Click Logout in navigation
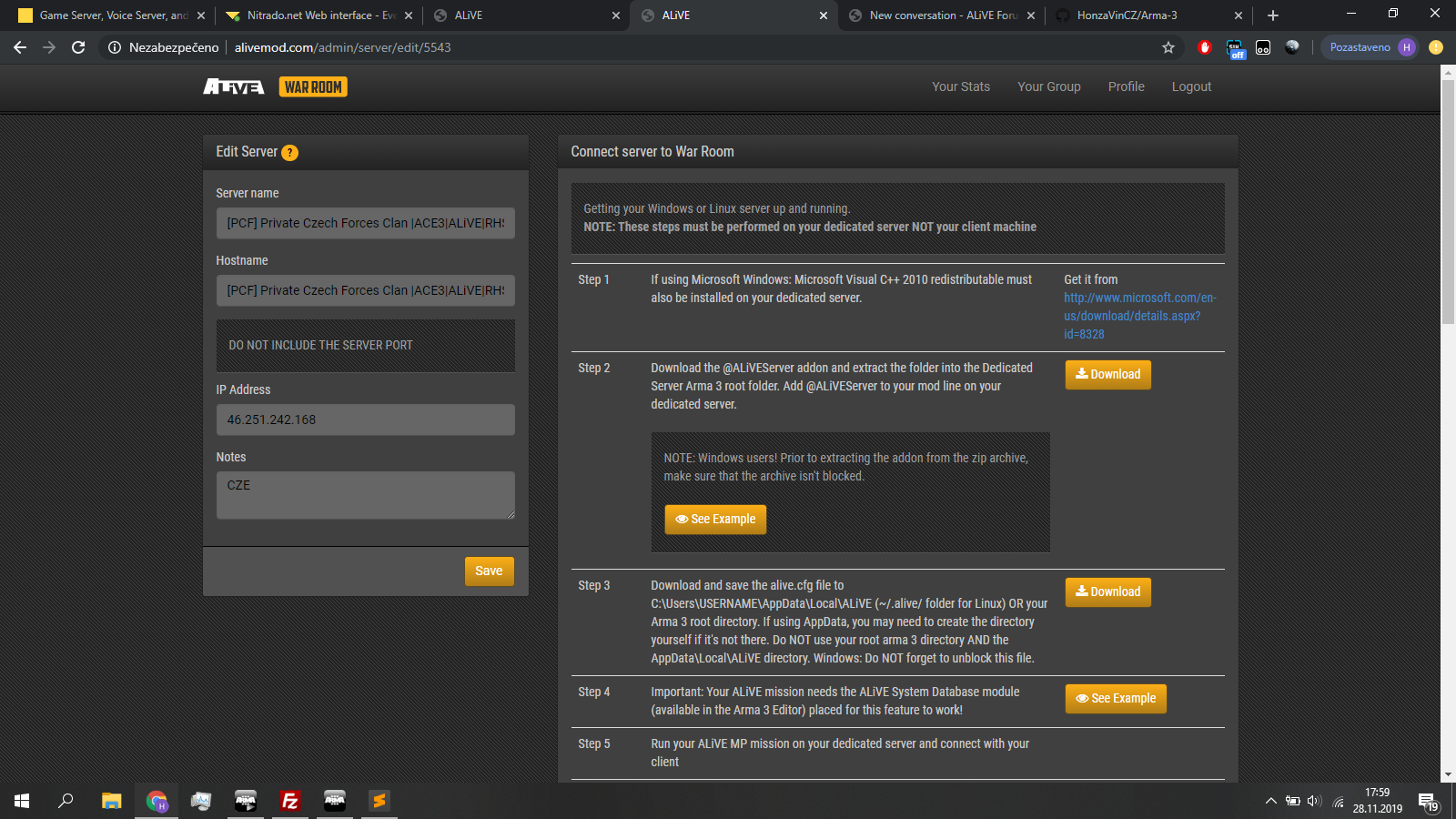 click(1191, 86)
